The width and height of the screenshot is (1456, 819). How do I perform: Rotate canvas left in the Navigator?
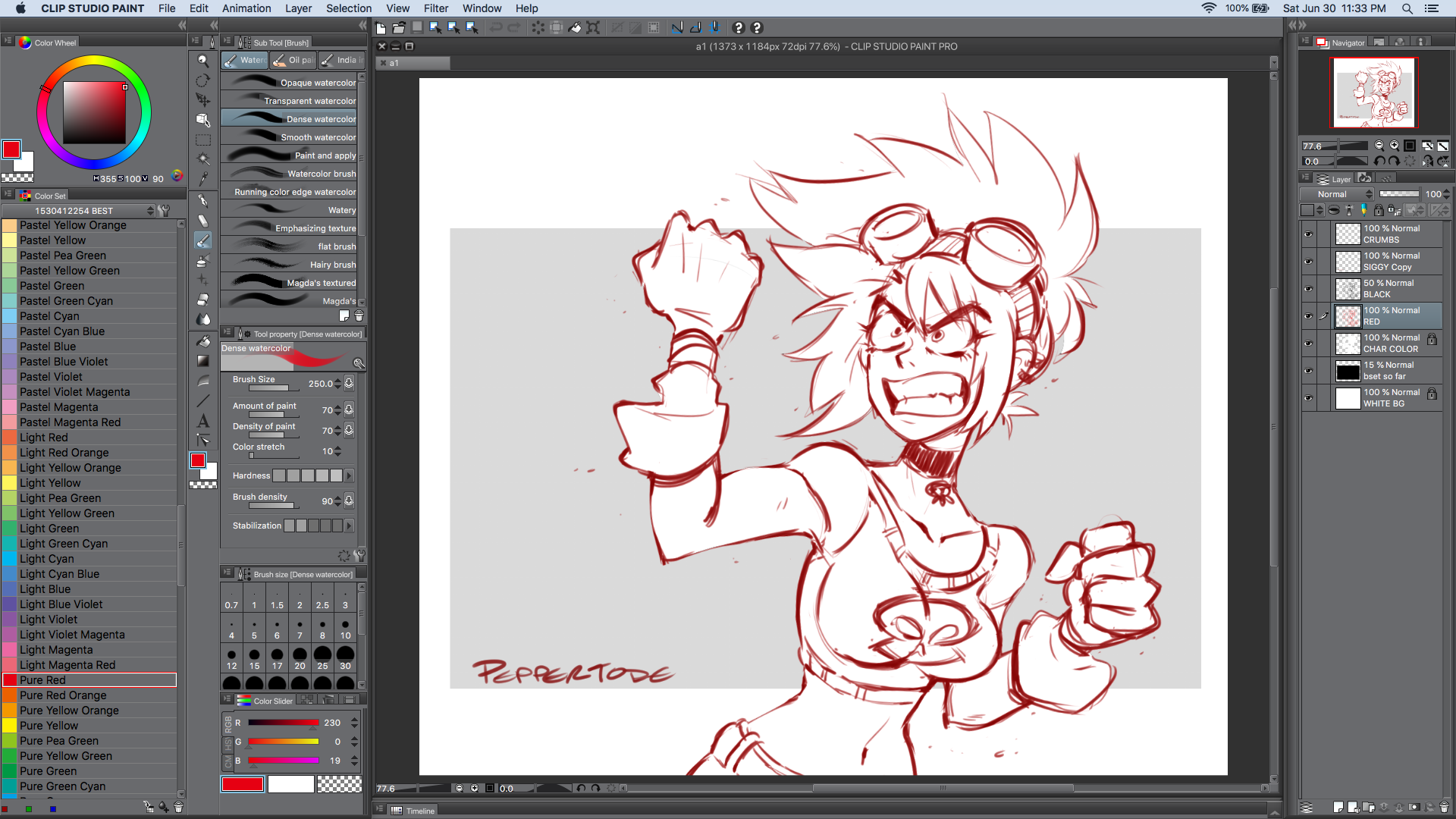1379,161
